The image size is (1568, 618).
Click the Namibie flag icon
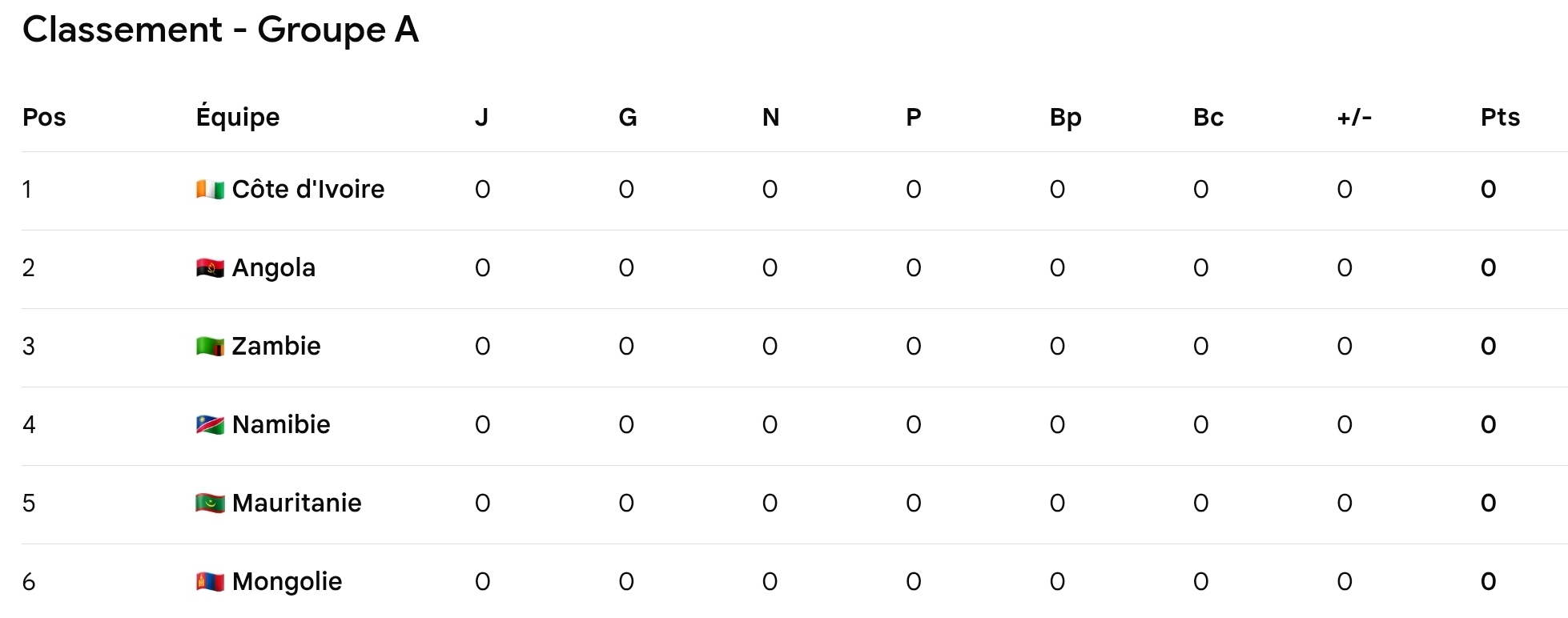point(210,425)
